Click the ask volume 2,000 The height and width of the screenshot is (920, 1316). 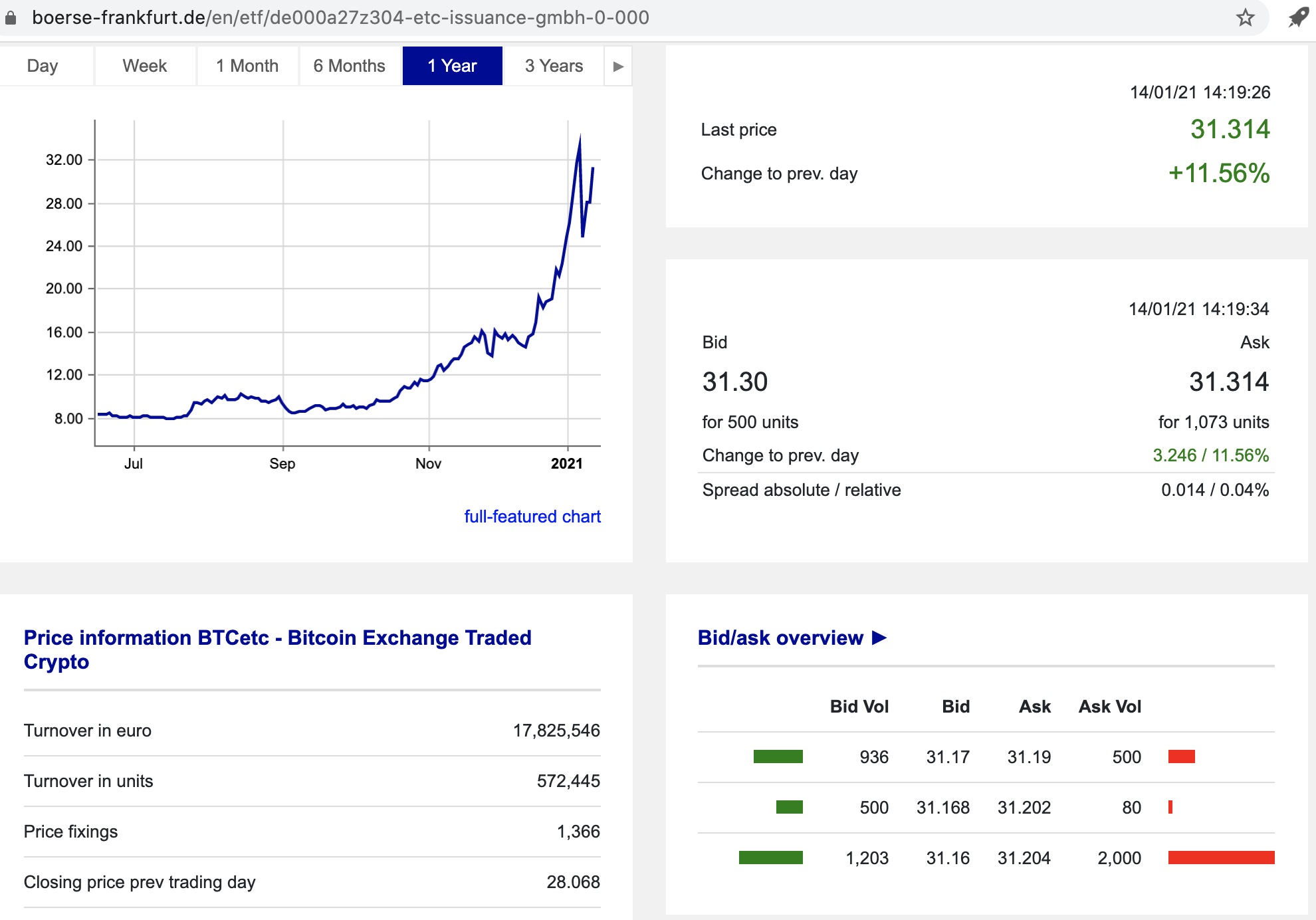click(x=1119, y=858)
